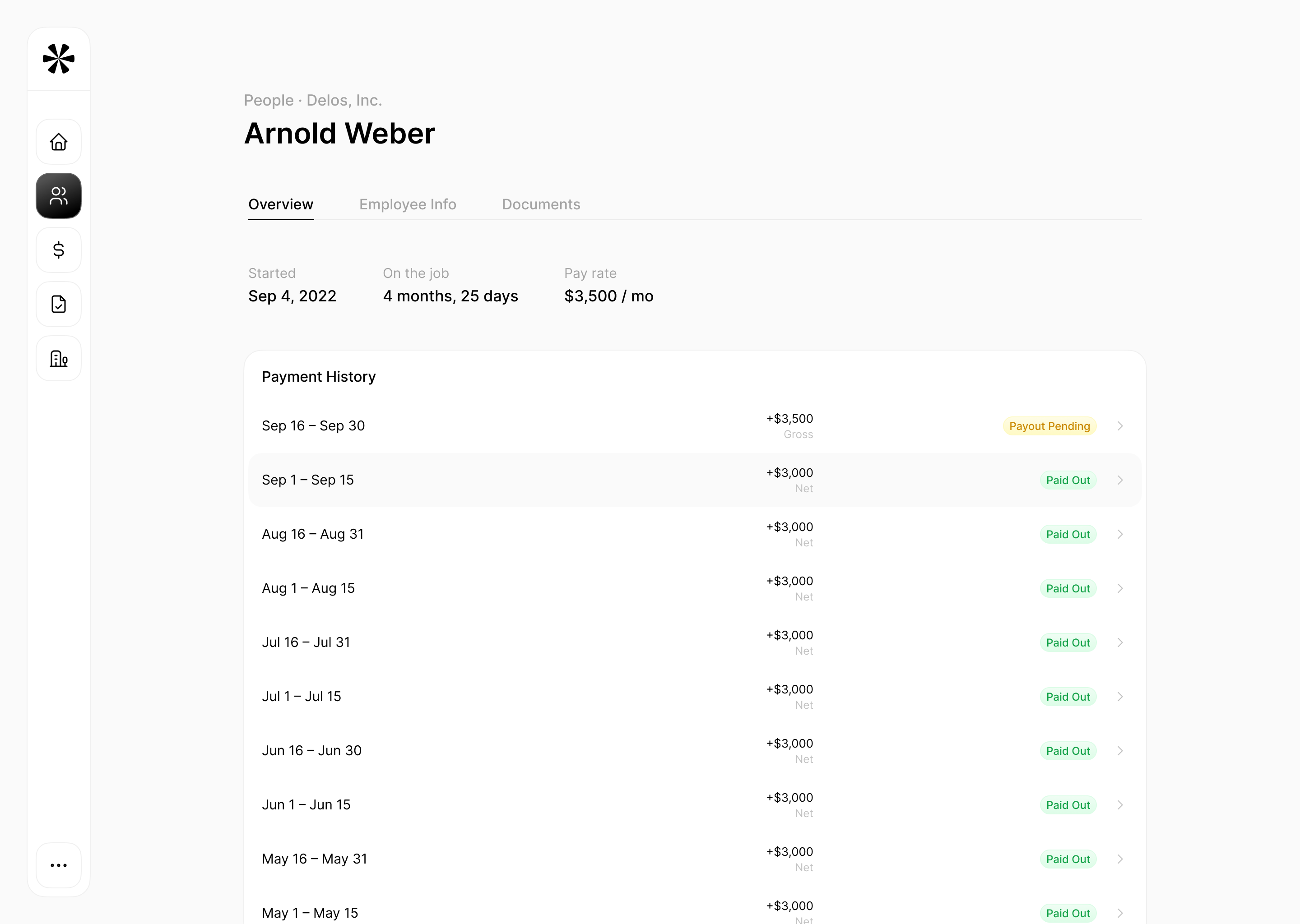Expand the Jul 1 – Jul 15 payment row
The height and width of the screenshot is (924, 1300).
click(1120, 696)
